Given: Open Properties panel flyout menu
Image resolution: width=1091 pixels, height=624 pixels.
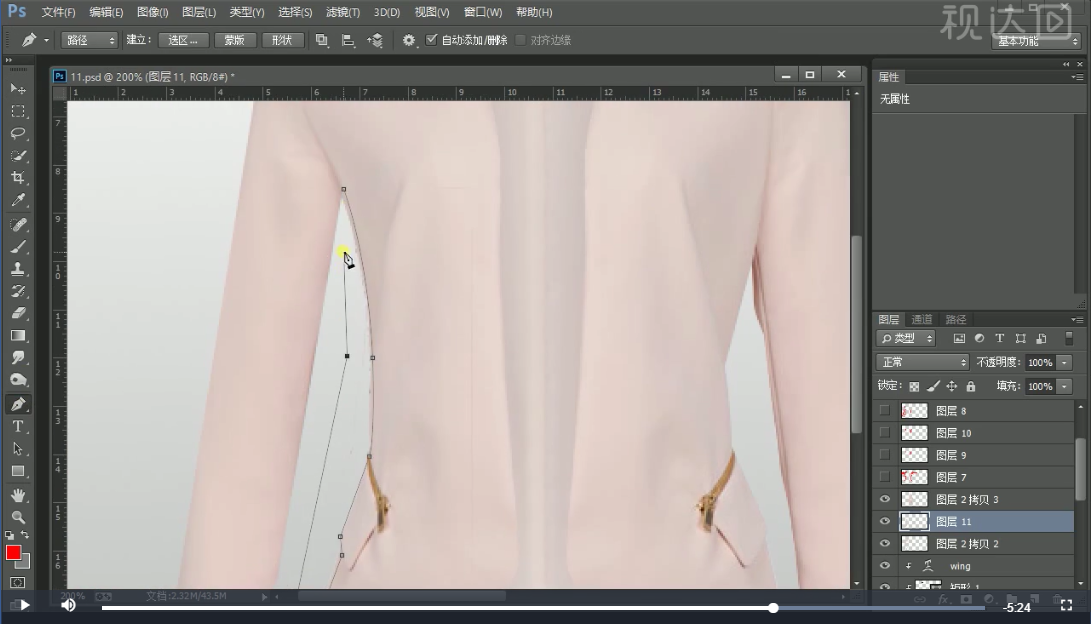Looking at the screenshot, I should click(x=1076, y=77).
